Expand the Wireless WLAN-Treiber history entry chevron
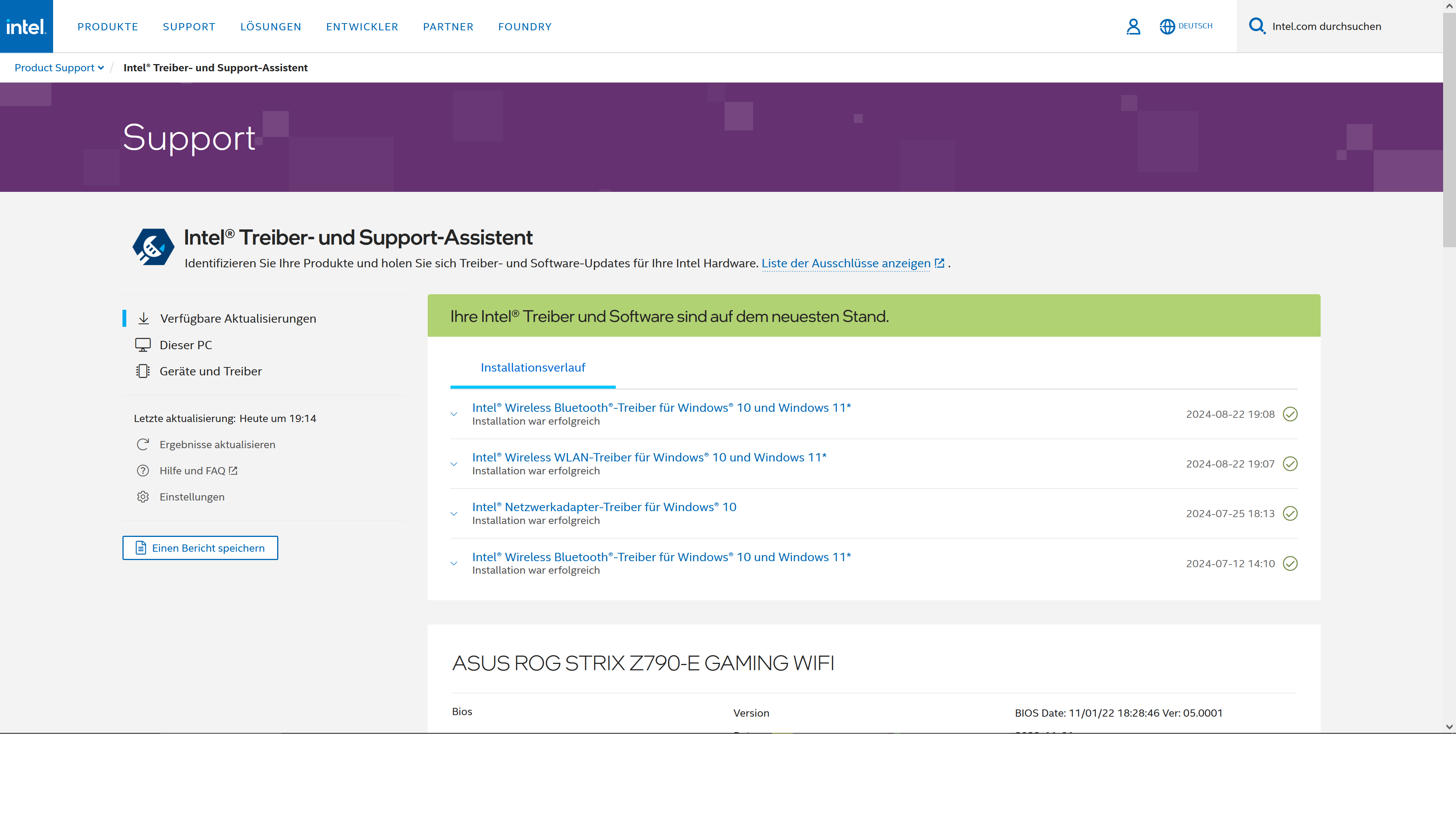Image resolution: width=1456 pixels, height=819 pixels. (x=454, y=464)
